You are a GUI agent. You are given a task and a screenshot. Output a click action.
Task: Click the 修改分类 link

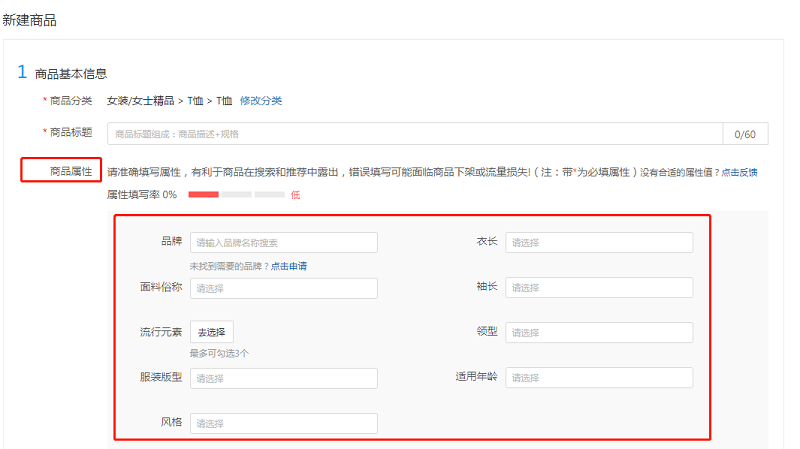coord(261,101)
